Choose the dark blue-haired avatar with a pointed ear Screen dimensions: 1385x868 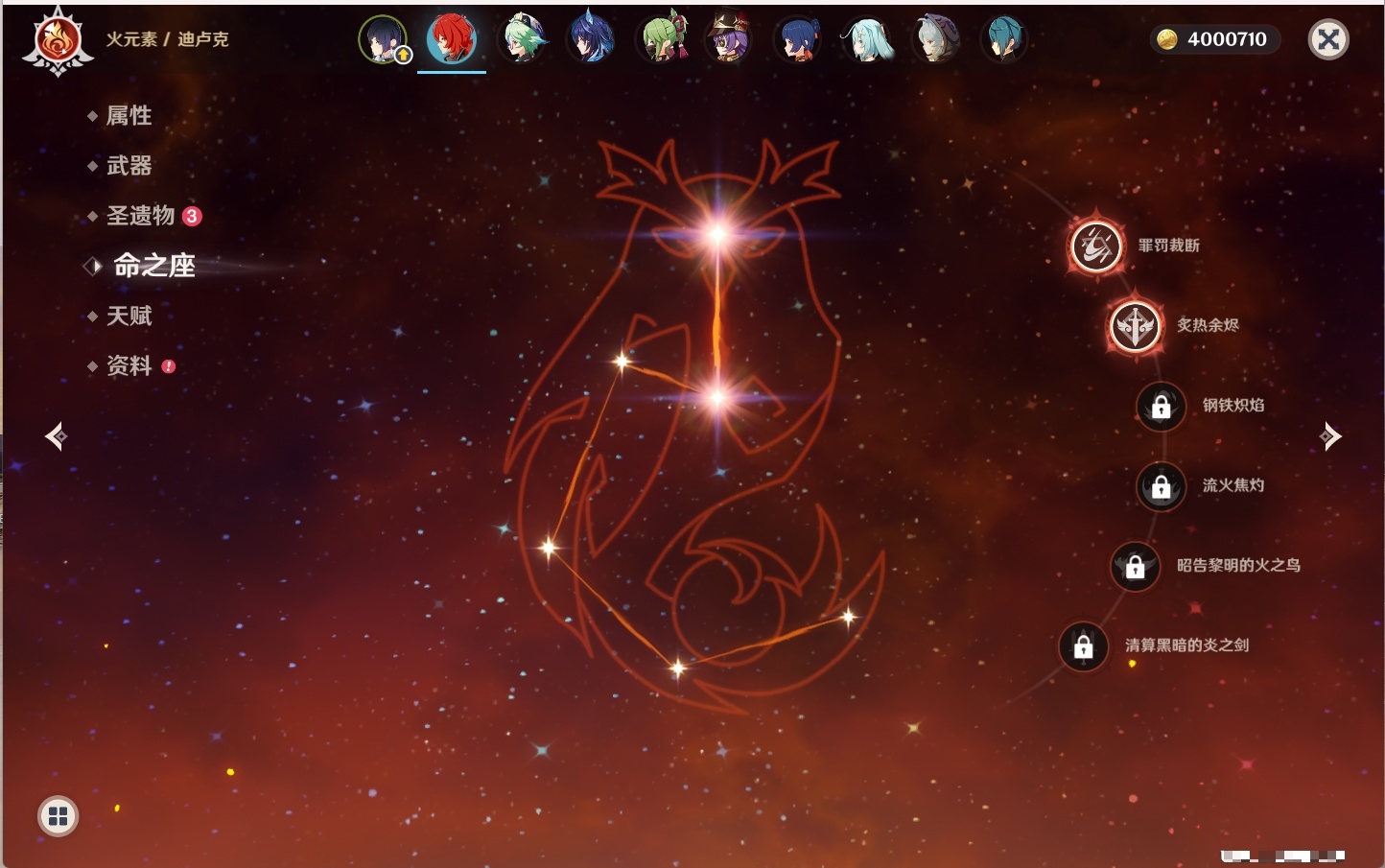591,39
